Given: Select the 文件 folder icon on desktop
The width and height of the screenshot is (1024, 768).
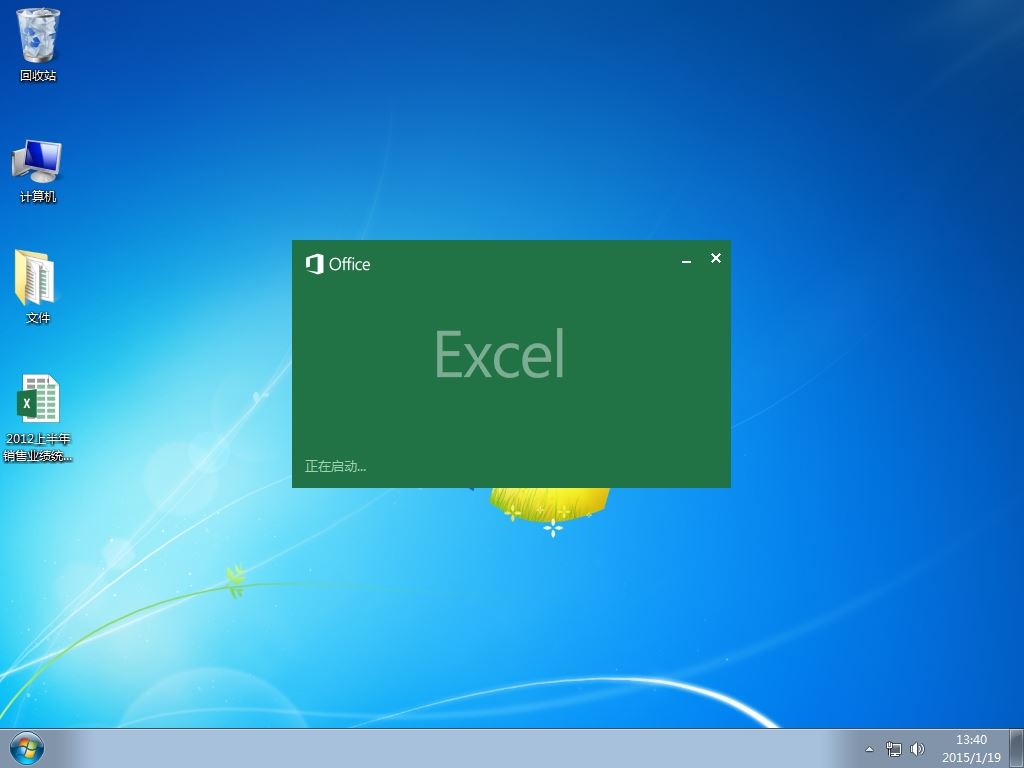Looking at the screenshot, I should [37, 287].
